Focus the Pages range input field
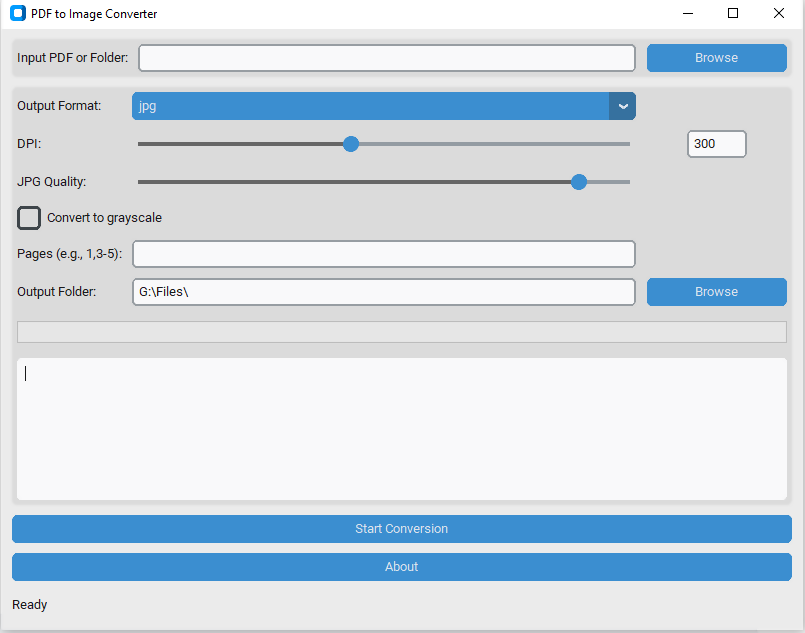The height and width of the screenshot is (633, 805). click(x=384, y=254)
